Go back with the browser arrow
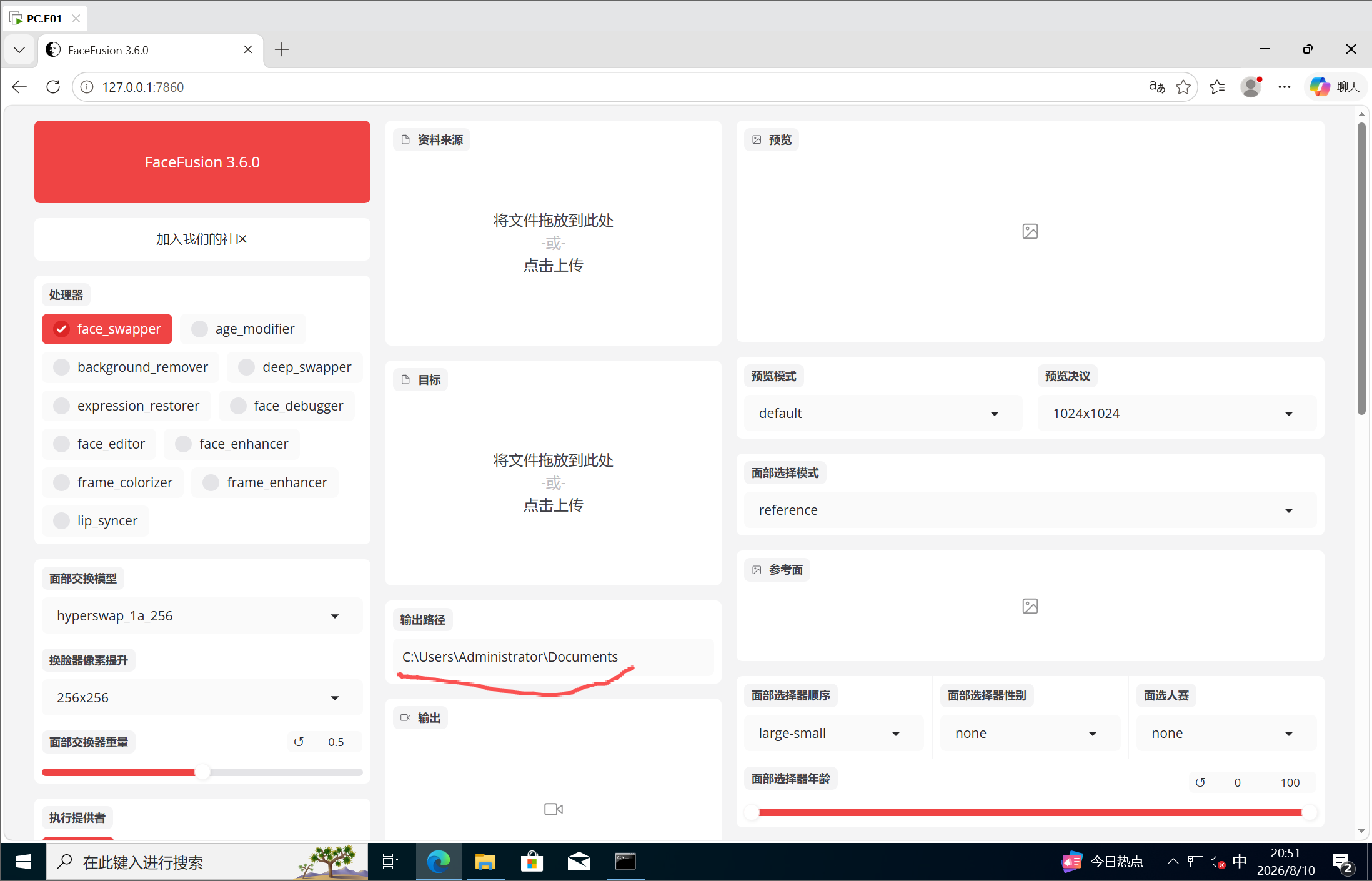Screen dimensions: 1372x881 pos(19,87)
